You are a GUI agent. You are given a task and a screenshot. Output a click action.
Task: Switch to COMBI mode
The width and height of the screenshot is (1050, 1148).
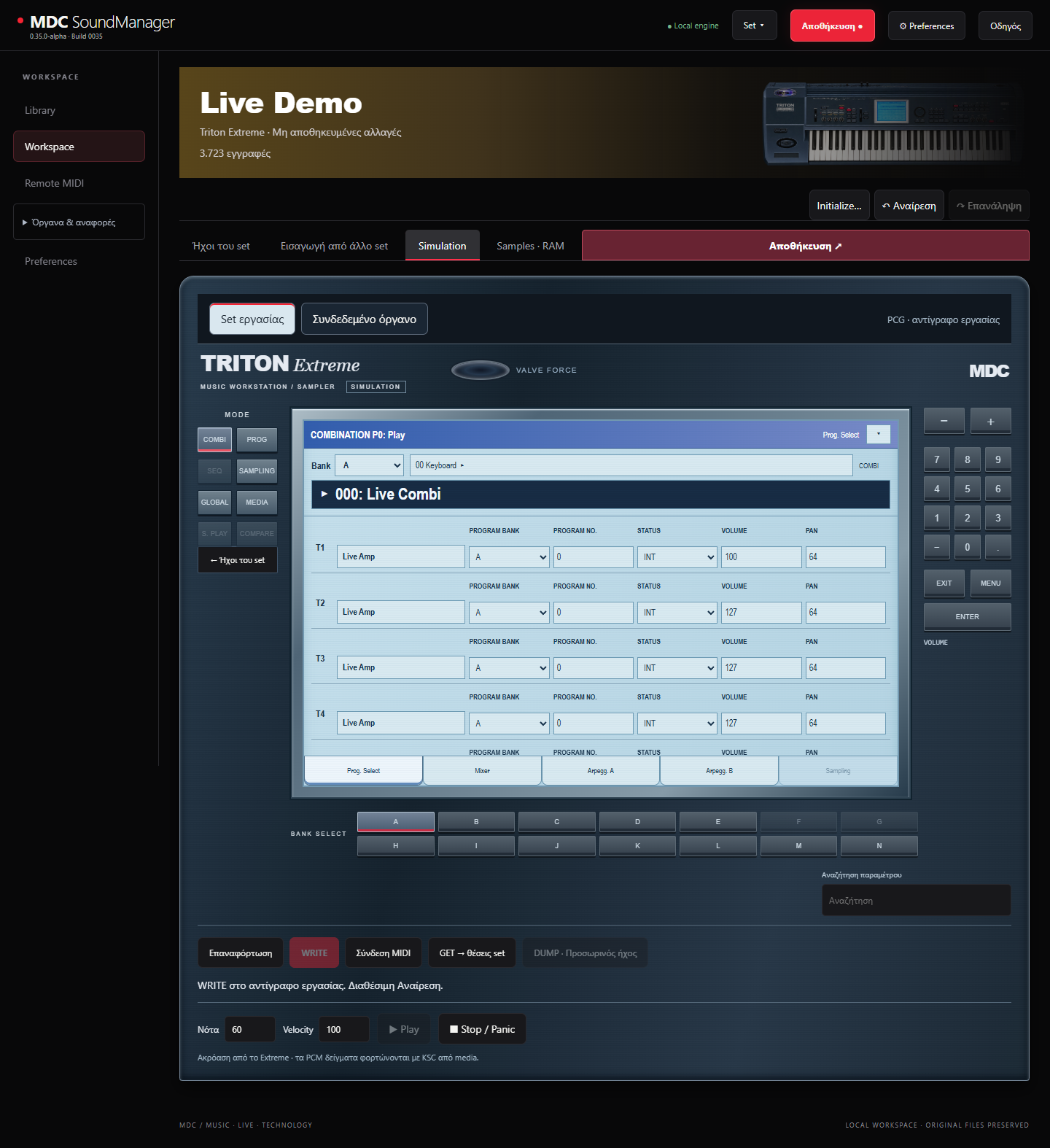click(214, 440)
